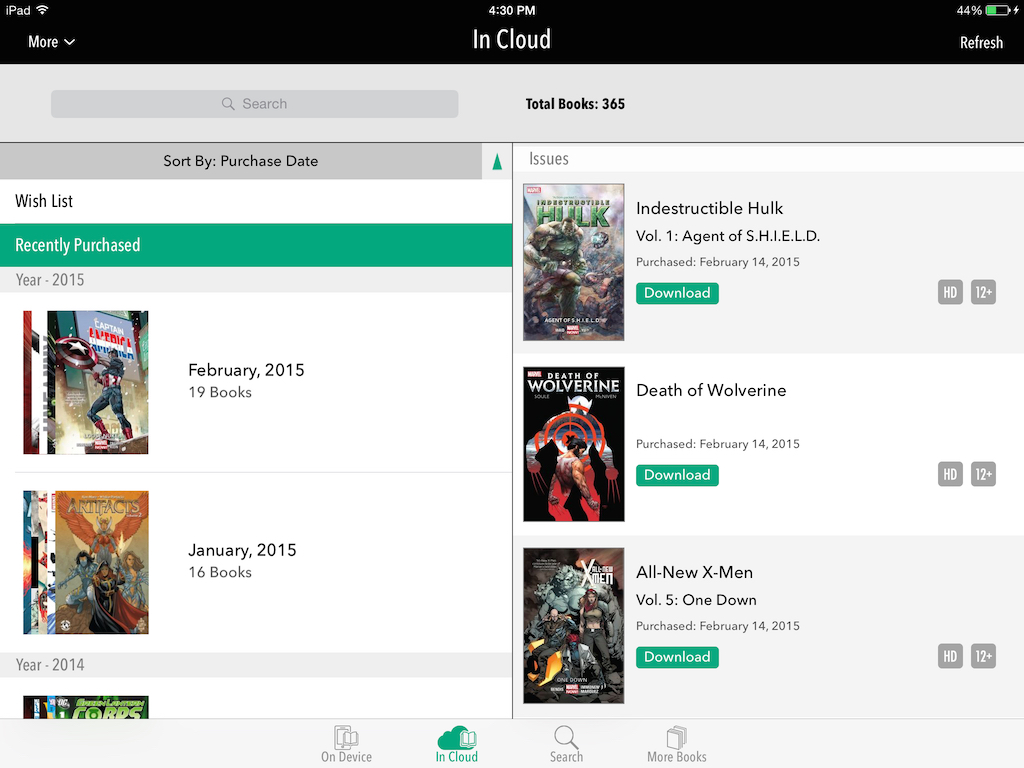Screen dimensions: 1024x768
Task: Switch to the In Cloud tab
Action: click(x=457, y=744)
